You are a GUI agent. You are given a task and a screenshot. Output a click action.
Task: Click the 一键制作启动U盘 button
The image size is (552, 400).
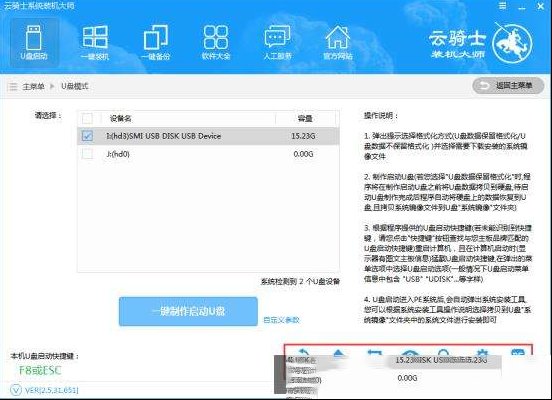[188, 311]
